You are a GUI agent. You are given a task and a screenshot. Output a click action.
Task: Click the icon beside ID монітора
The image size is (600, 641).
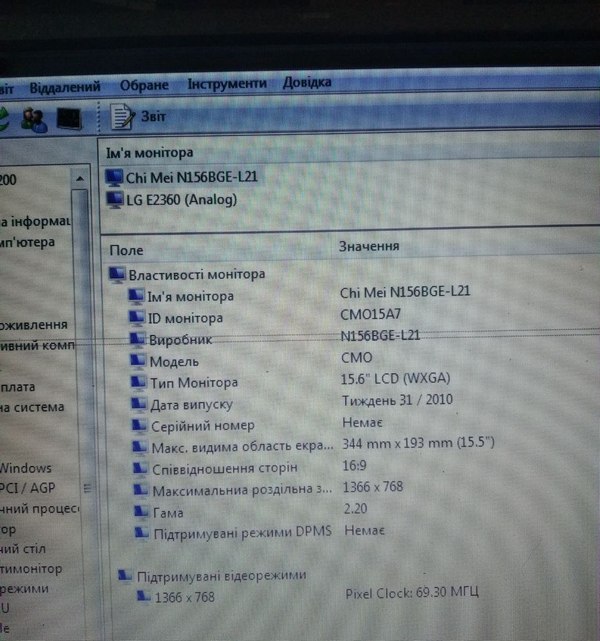(138, 318)
